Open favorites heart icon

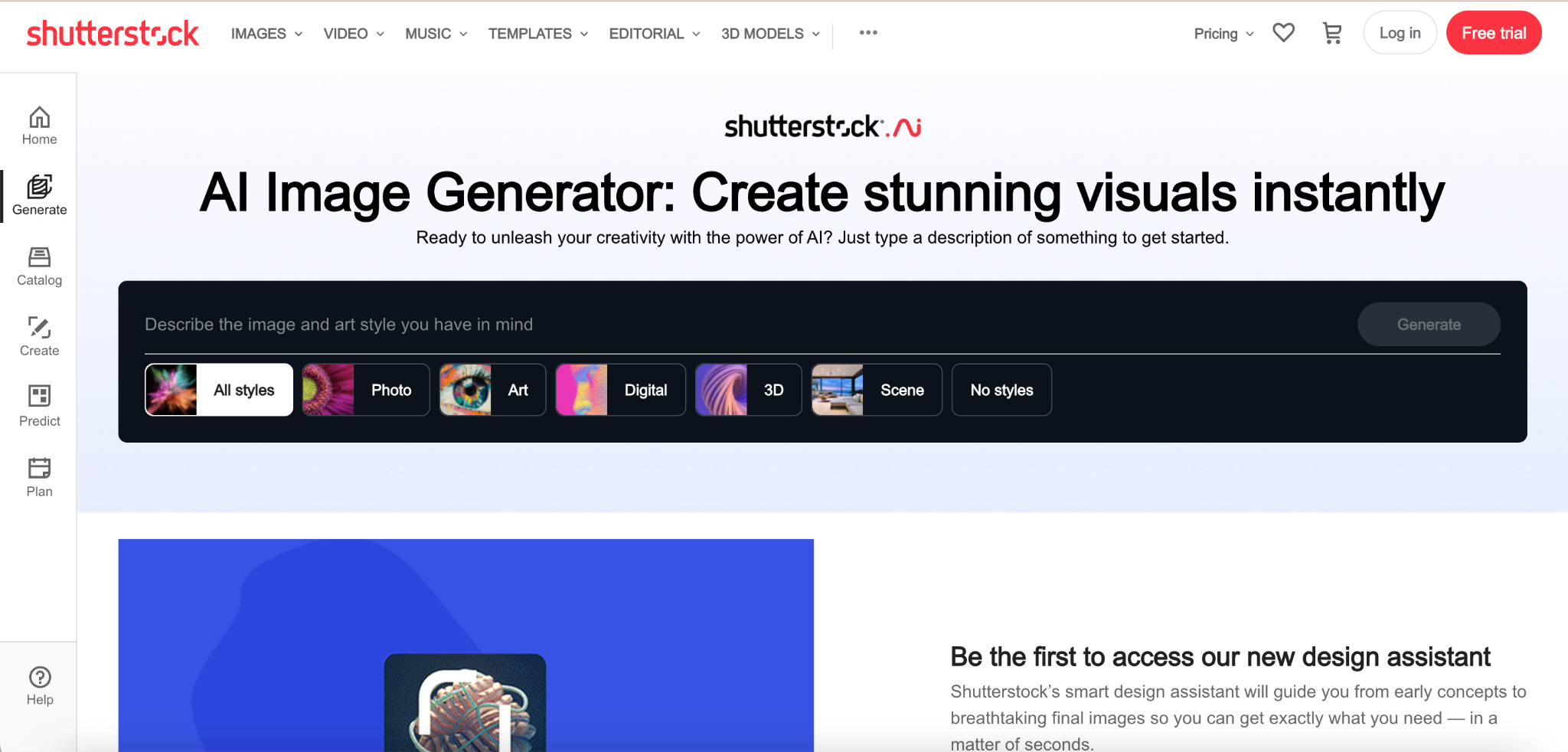point(1283,33)
